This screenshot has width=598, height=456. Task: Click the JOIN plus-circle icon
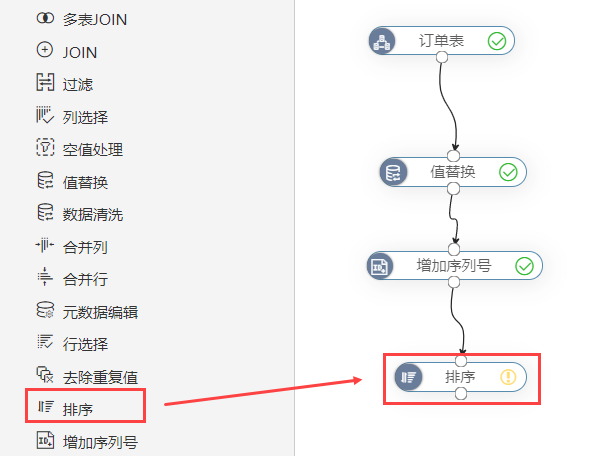45,50
